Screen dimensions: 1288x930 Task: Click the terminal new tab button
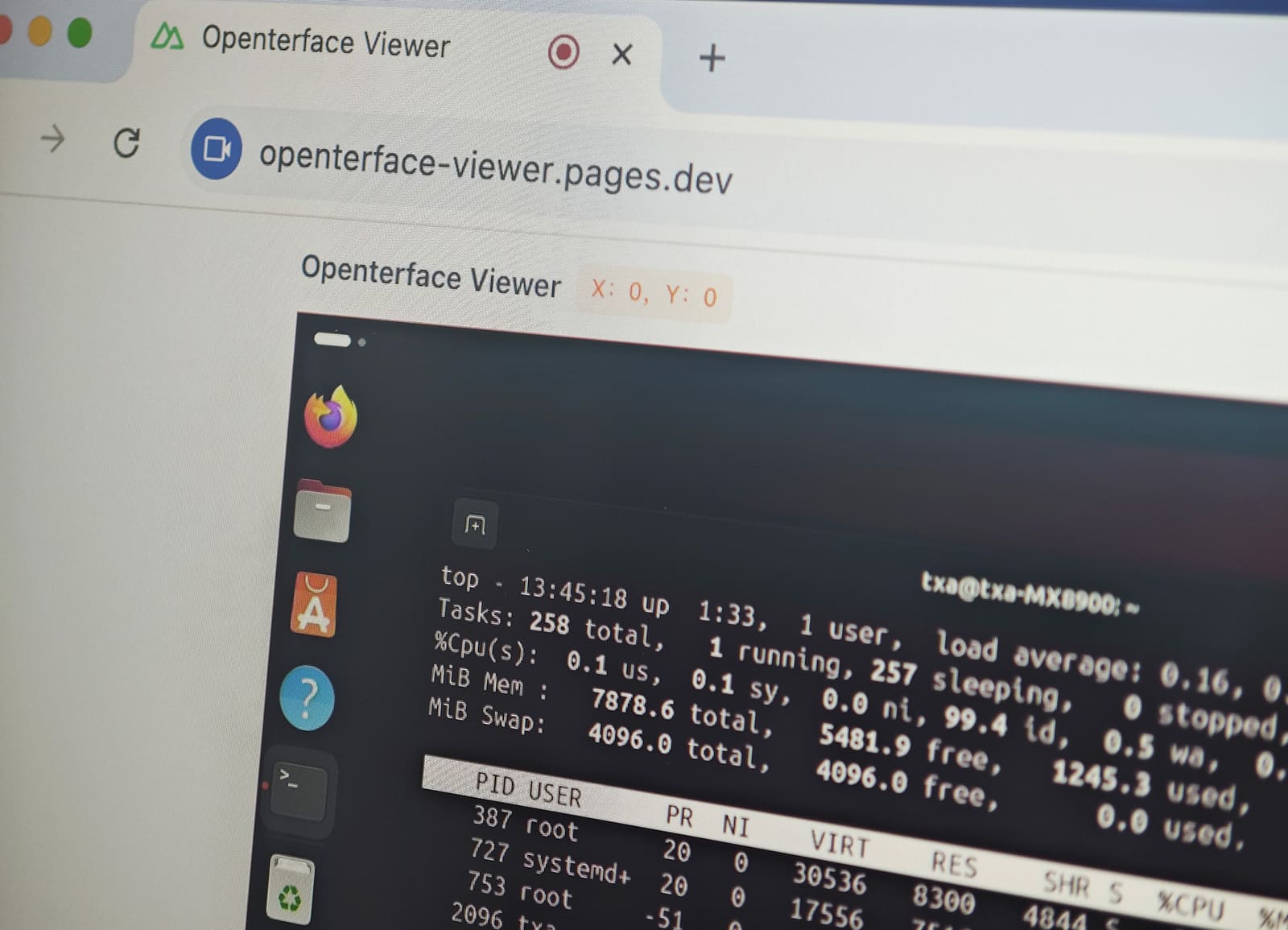pos(475,524)
